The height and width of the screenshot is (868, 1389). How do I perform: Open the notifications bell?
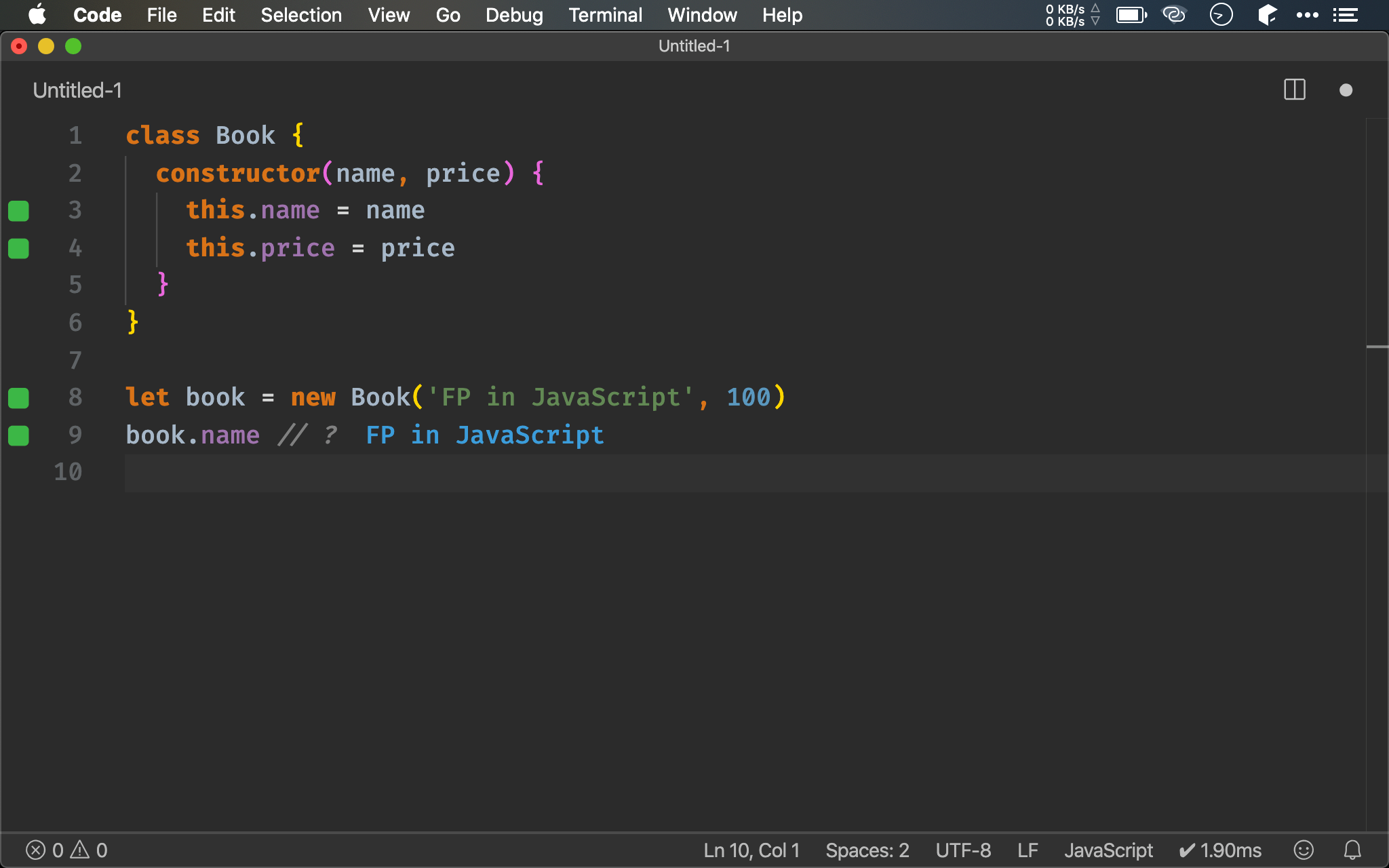tap(1352, 850)
